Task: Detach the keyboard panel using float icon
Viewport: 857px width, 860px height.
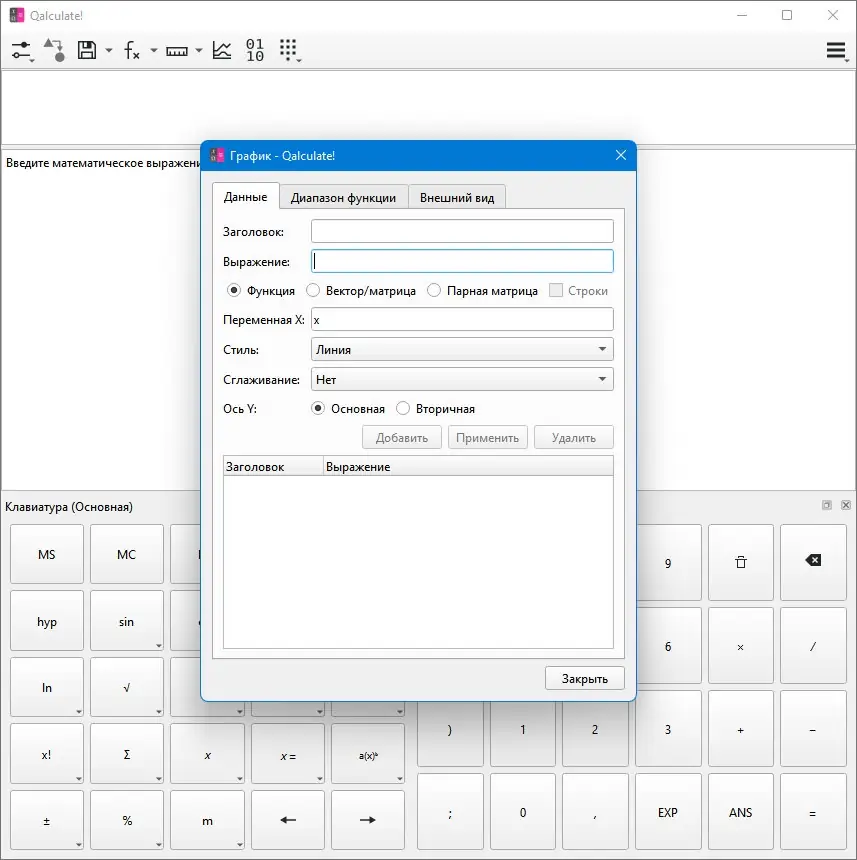Action: 827,505
